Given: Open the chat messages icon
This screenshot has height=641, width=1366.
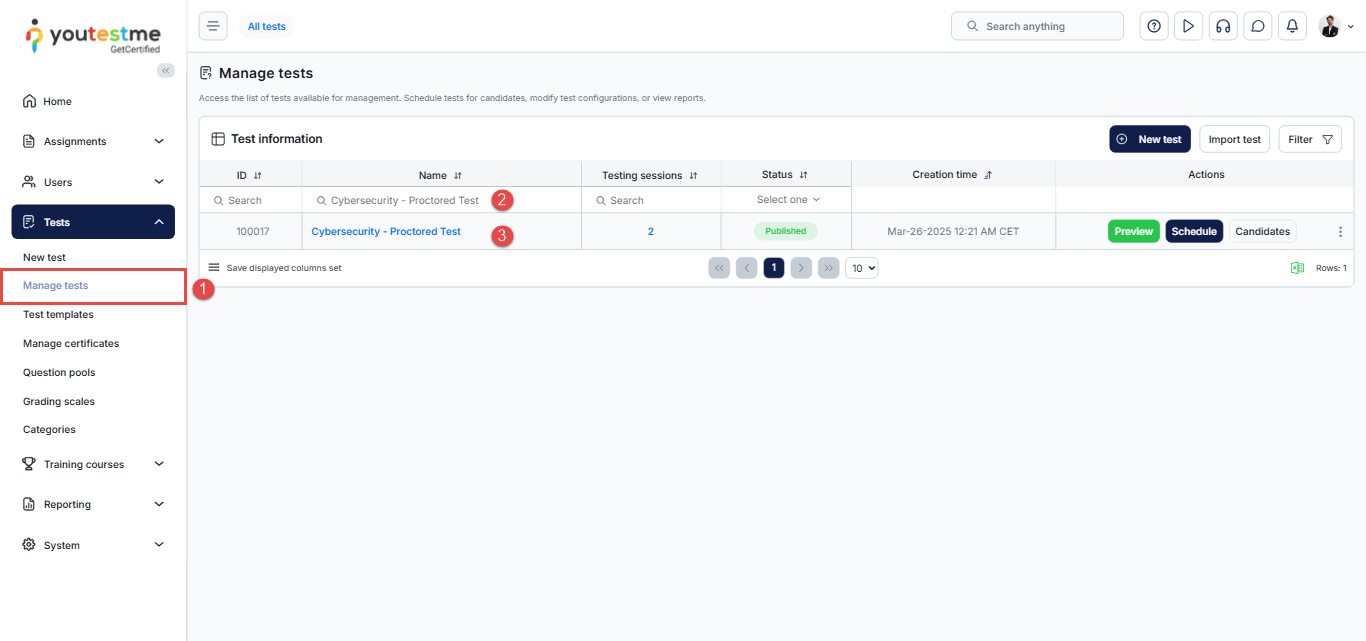Looking at the screenshot, I should [1257, 27].
